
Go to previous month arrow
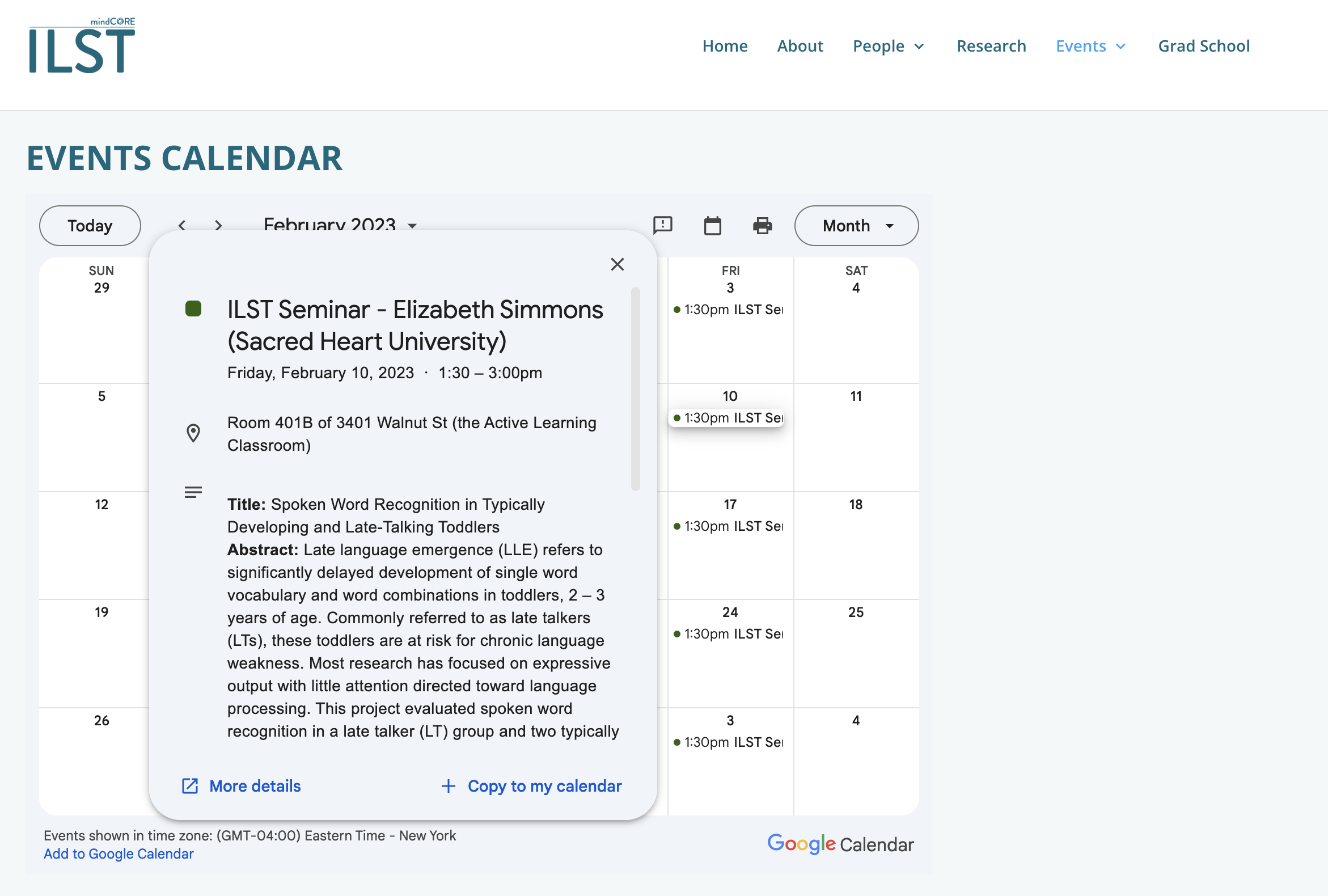(182, 226)
